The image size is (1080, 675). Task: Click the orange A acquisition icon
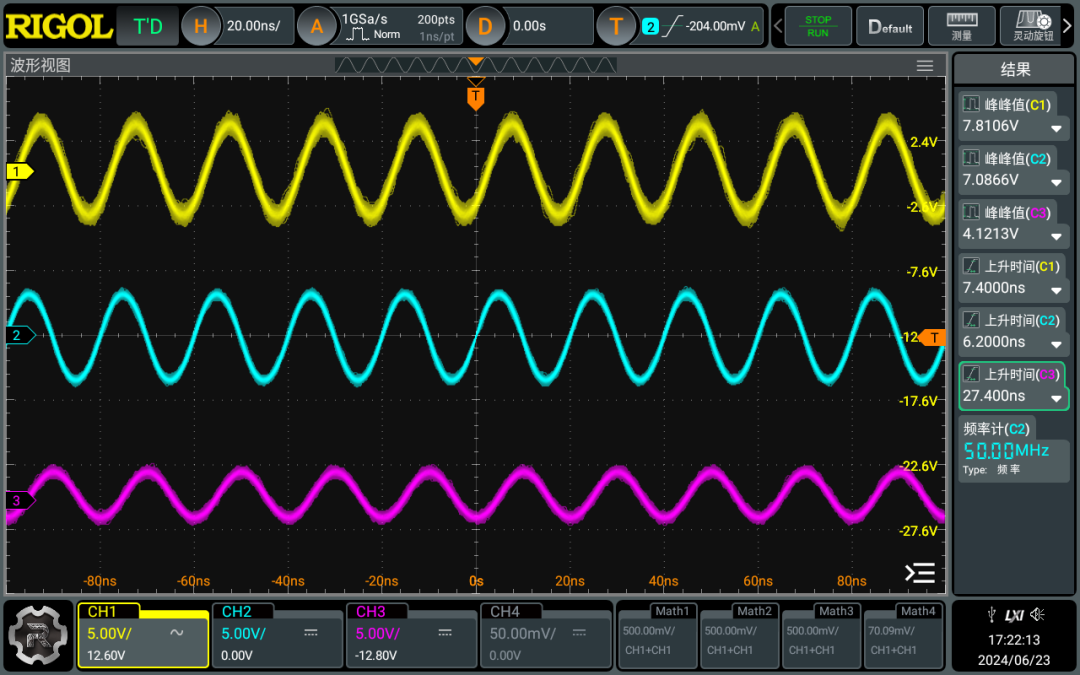click(x=316, y=26)
